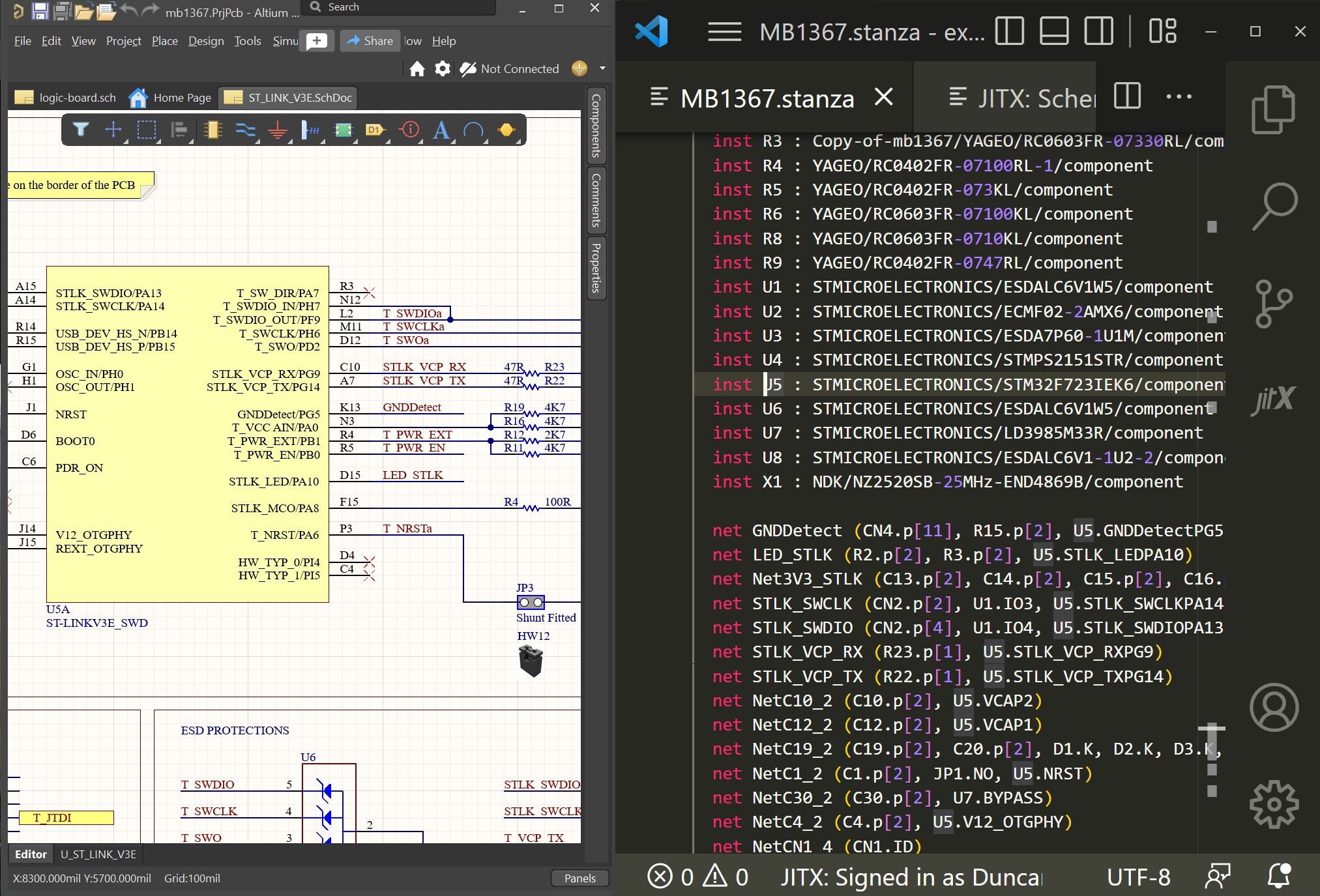Image resolution: width=1320 pixels, height=896 pixels.
Task: Toggle the VS Code bottom panel layout
Action: point(1053,31)
